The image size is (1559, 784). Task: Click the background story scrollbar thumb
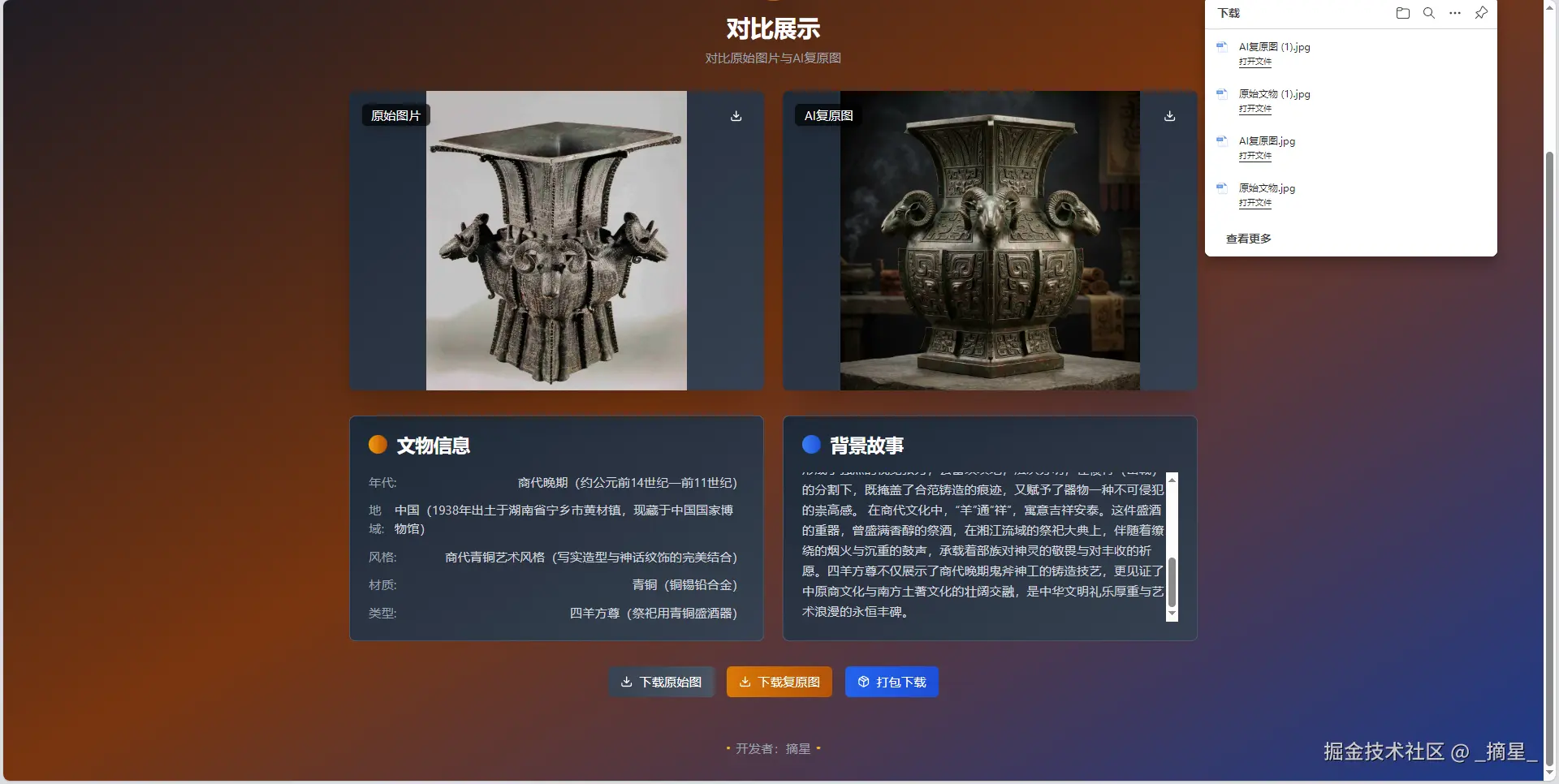click(x=1172, y=583)
